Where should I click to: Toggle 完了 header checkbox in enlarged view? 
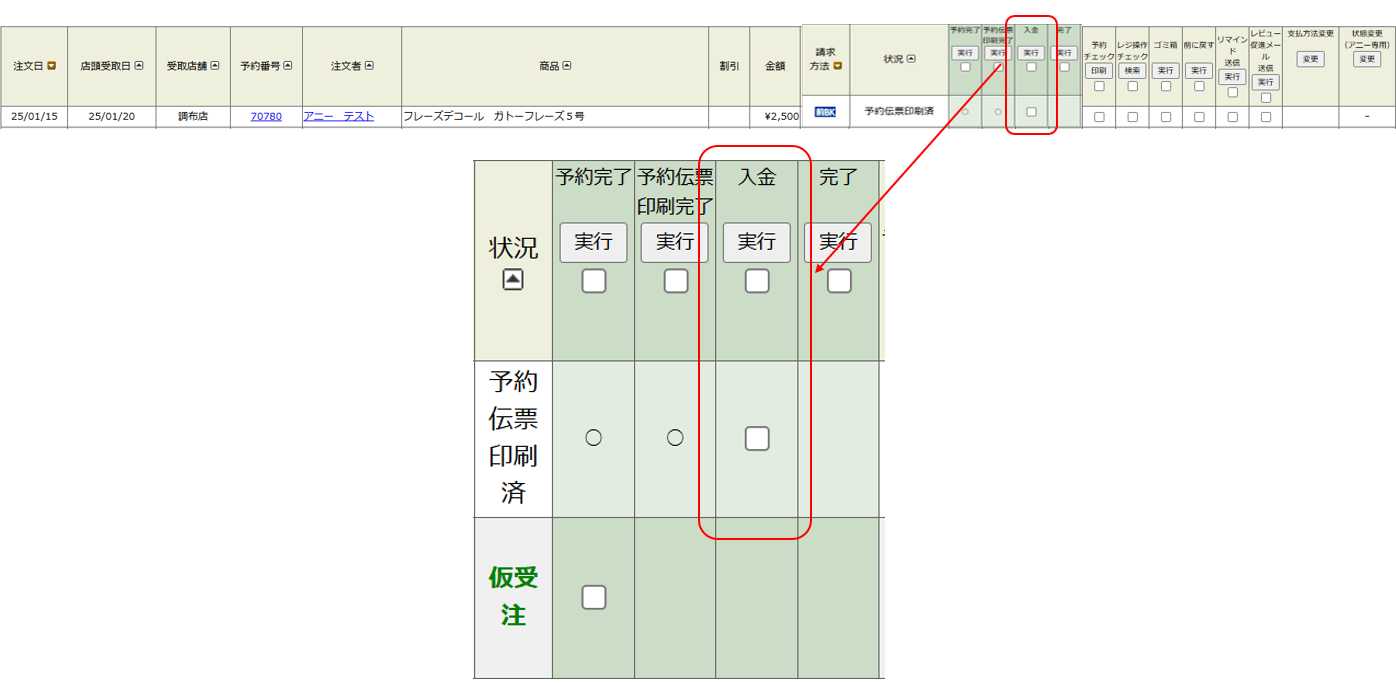pyautogui.click(x=839, y=281)
